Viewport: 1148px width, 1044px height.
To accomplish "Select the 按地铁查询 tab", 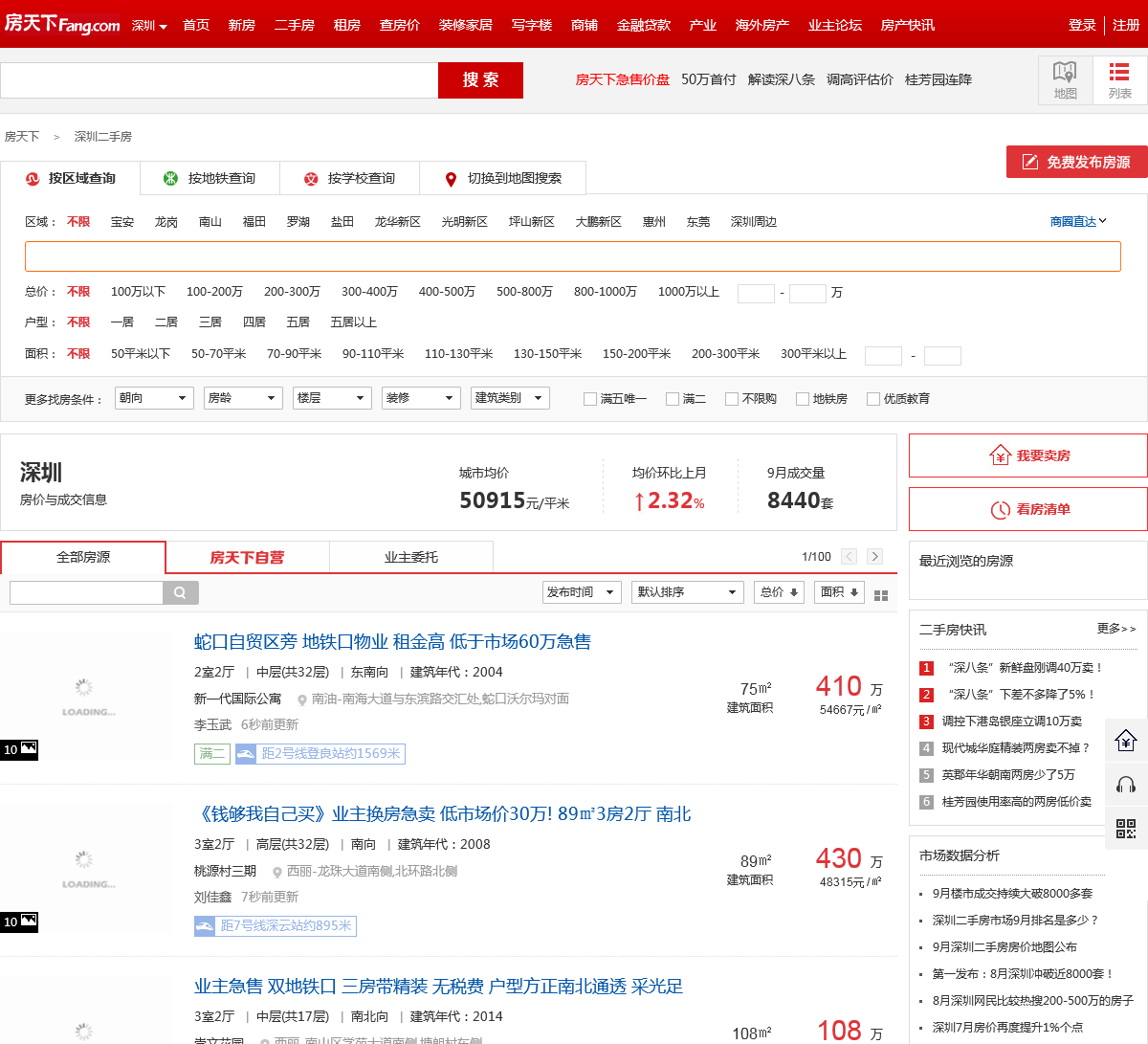I will click(x=210, y=178).
